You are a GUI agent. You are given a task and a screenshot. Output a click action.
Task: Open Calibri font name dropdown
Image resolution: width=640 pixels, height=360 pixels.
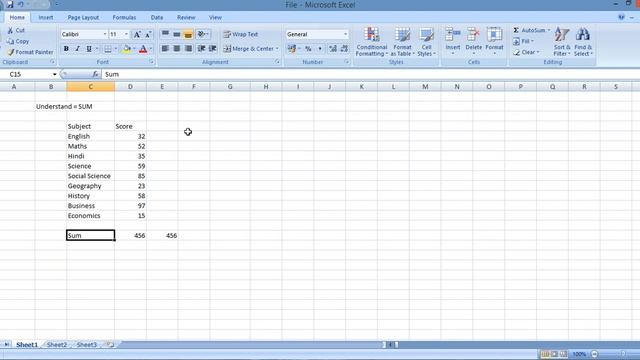105,34
